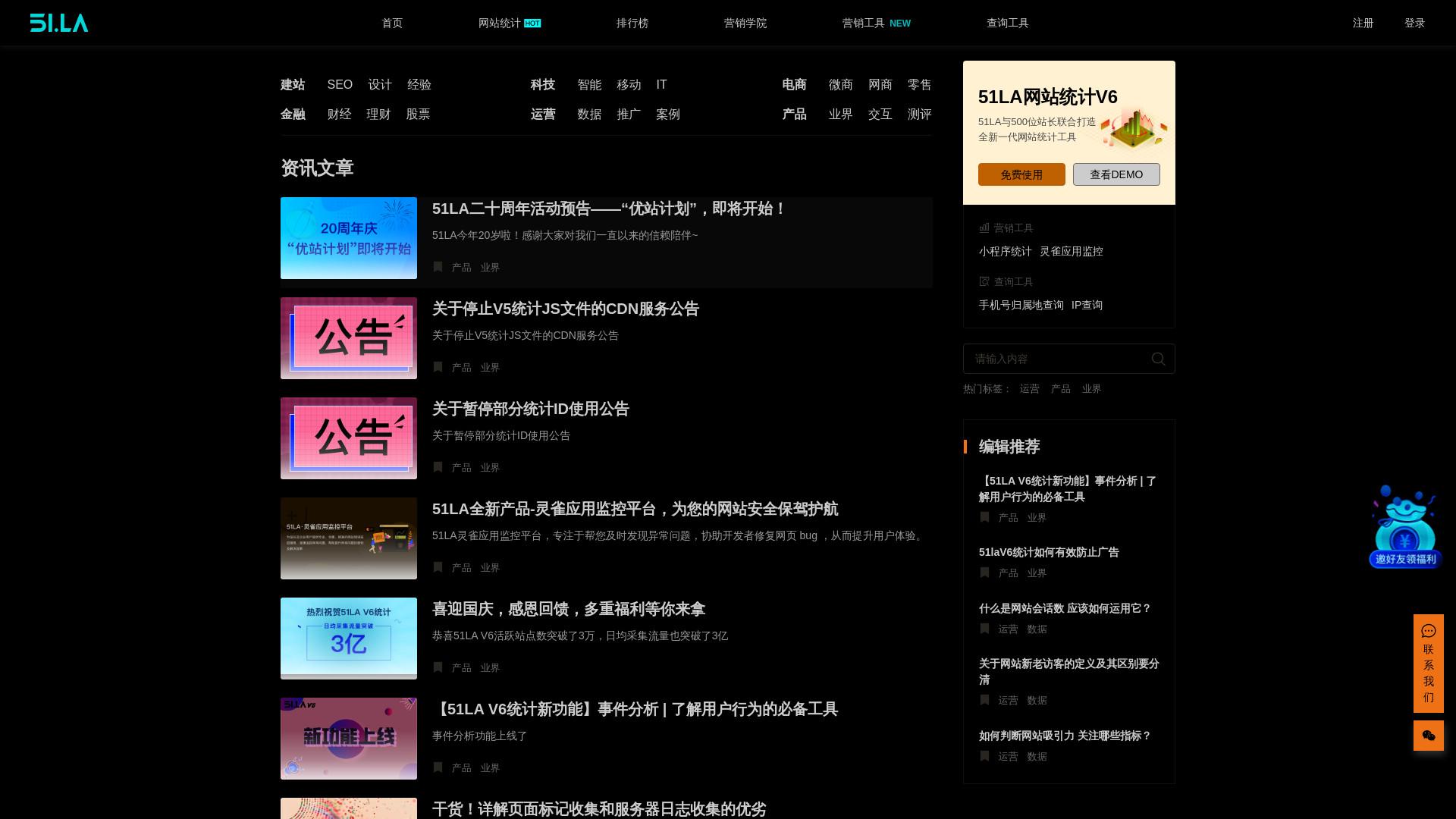Click bookmark icon under 关于停止V5统计JS文件 article
The height and width of the screenshot is (819, 1456).
(438, 367)
